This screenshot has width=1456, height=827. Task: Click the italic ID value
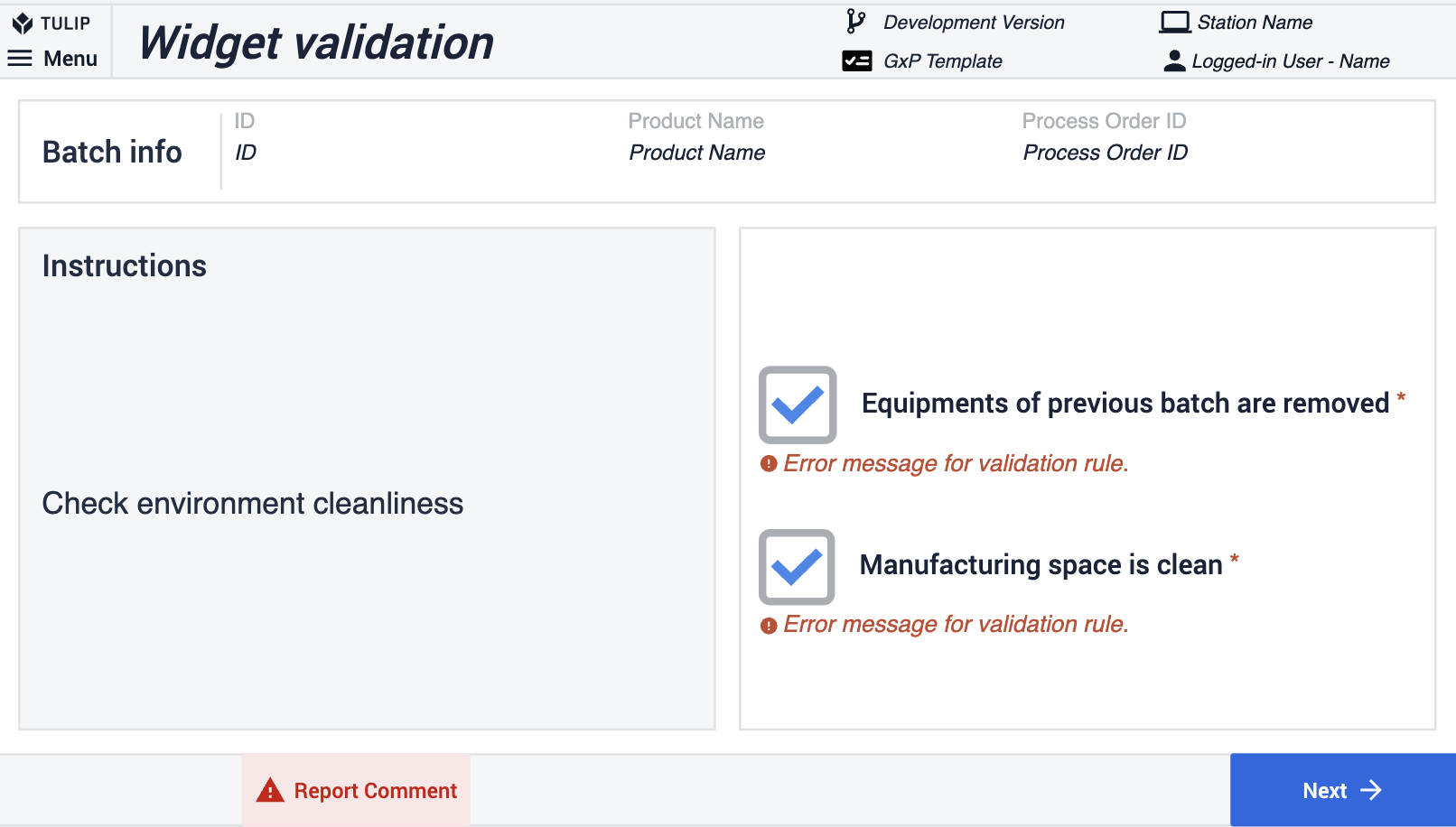tap(246, 153)
